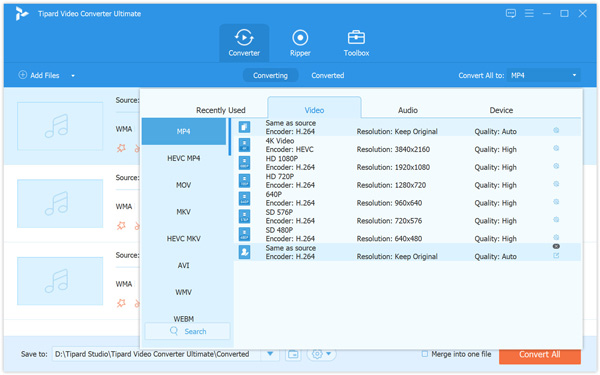The height and width of the screenshot is (375, 600).
Task: Click the edit star icon of third file
Action: [x=121, y=303]
